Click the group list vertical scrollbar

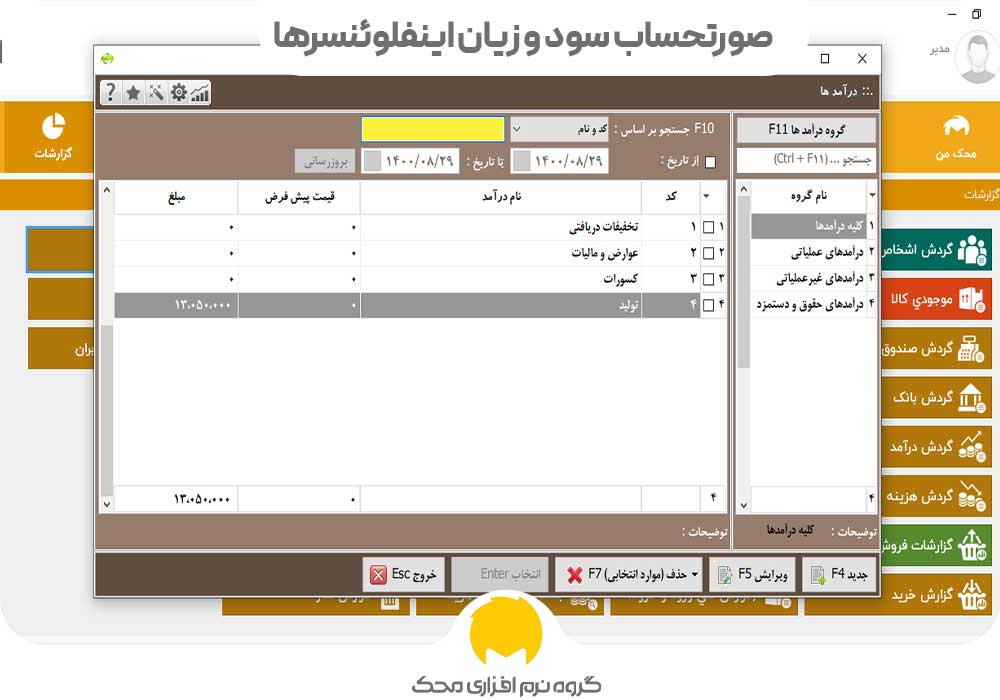point(743,340)
